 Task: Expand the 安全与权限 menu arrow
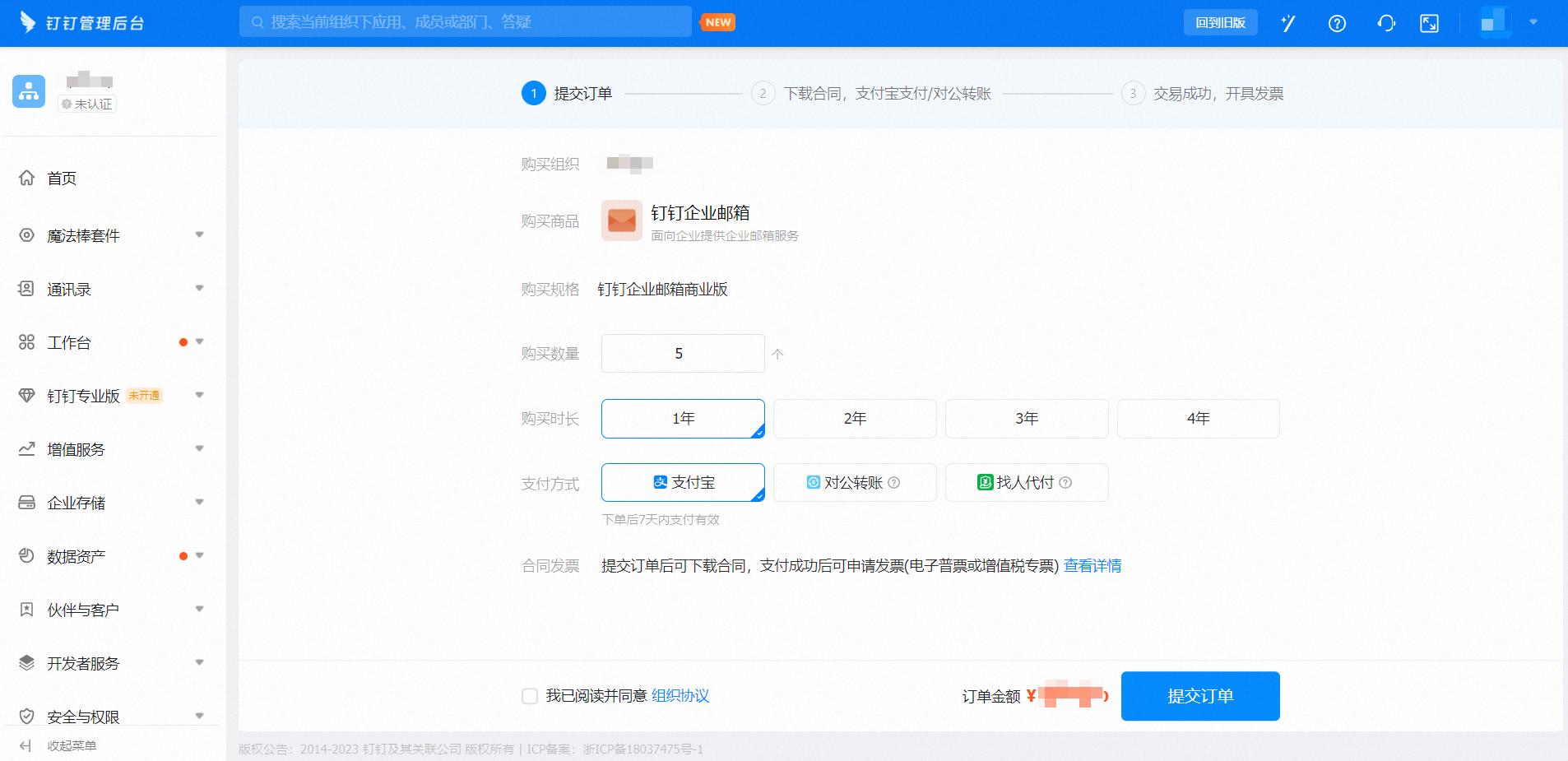pos(199,716)
